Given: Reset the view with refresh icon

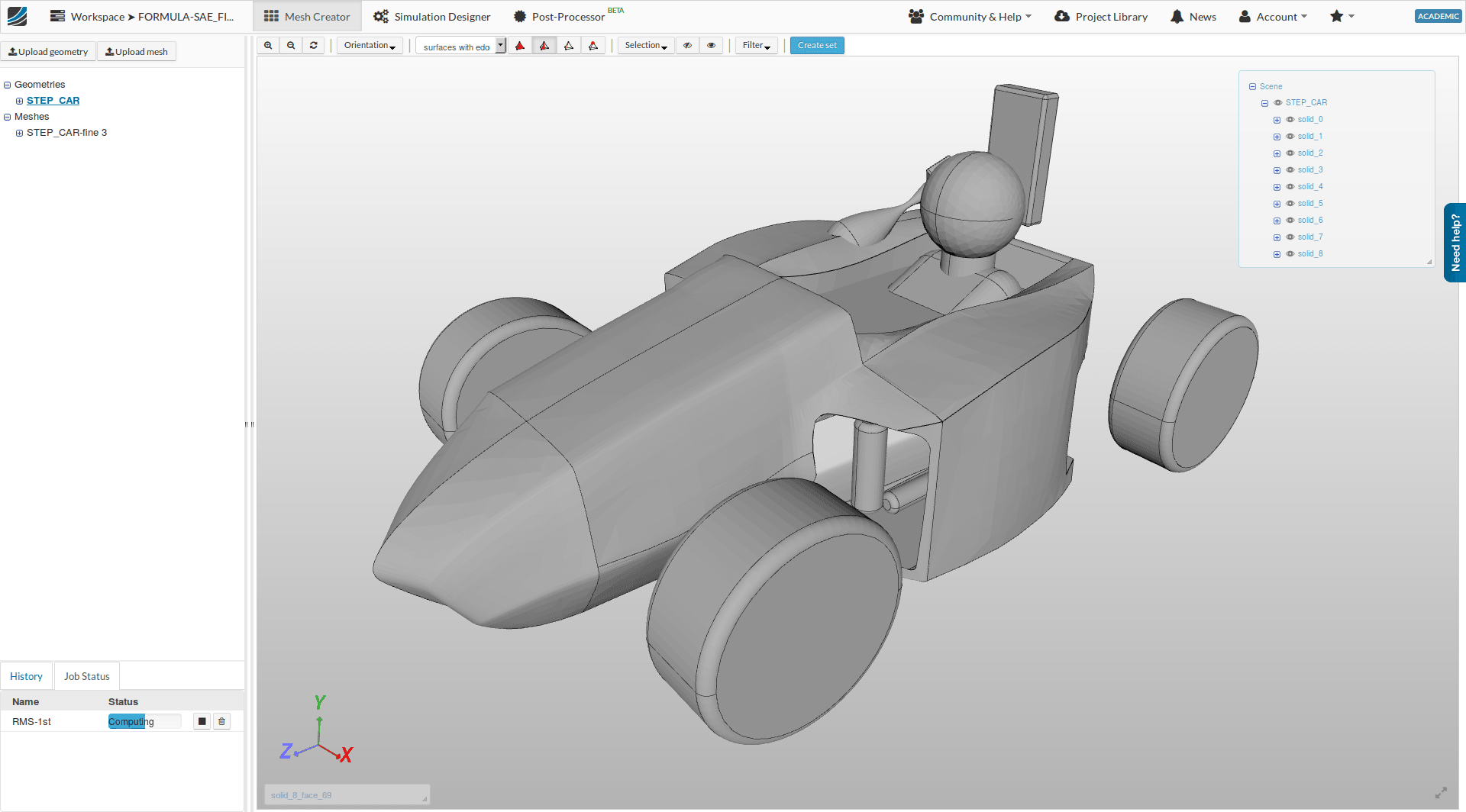Looking at the screenshot, I should [x=313, y=46].
